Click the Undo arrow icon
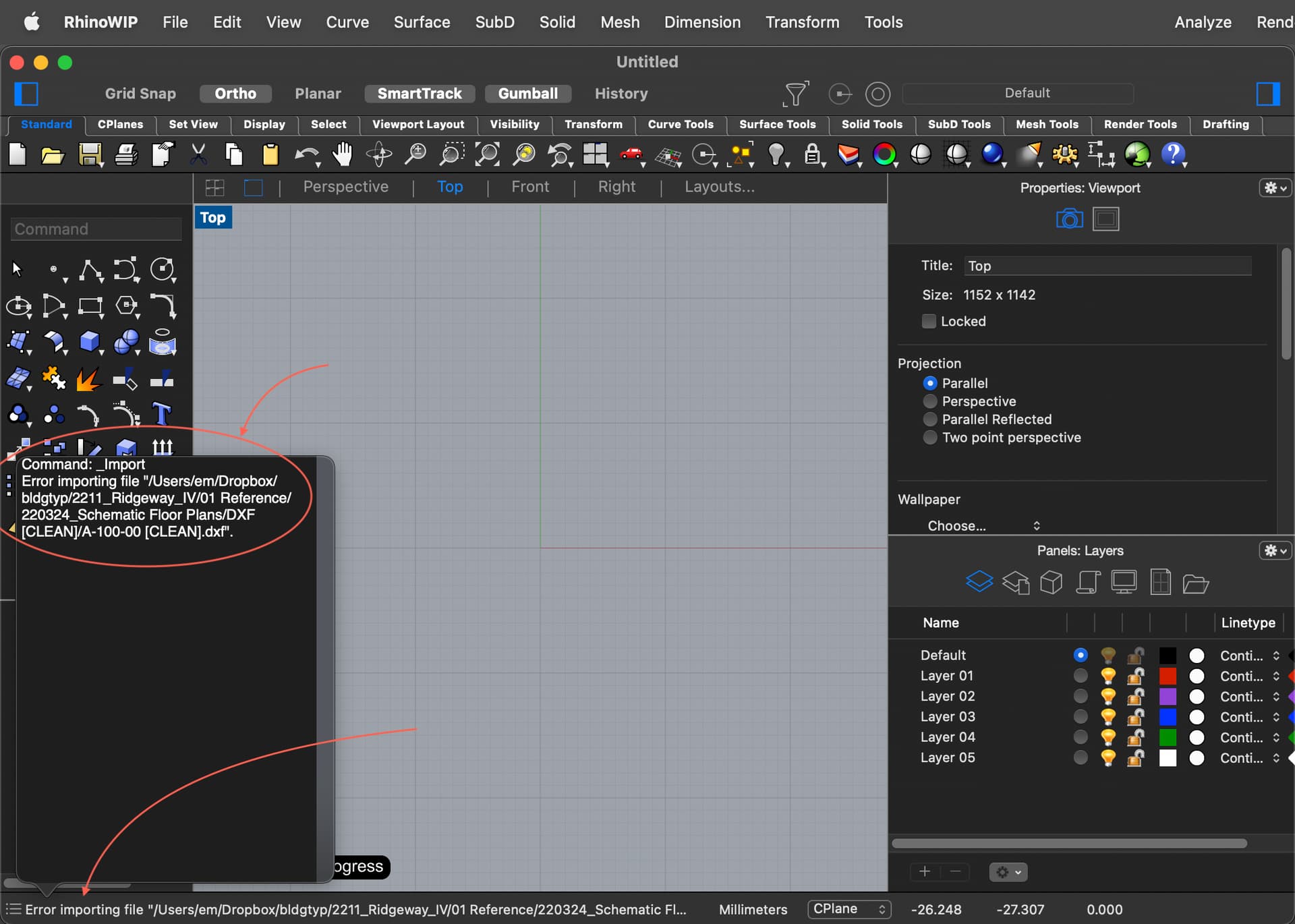 307,155
